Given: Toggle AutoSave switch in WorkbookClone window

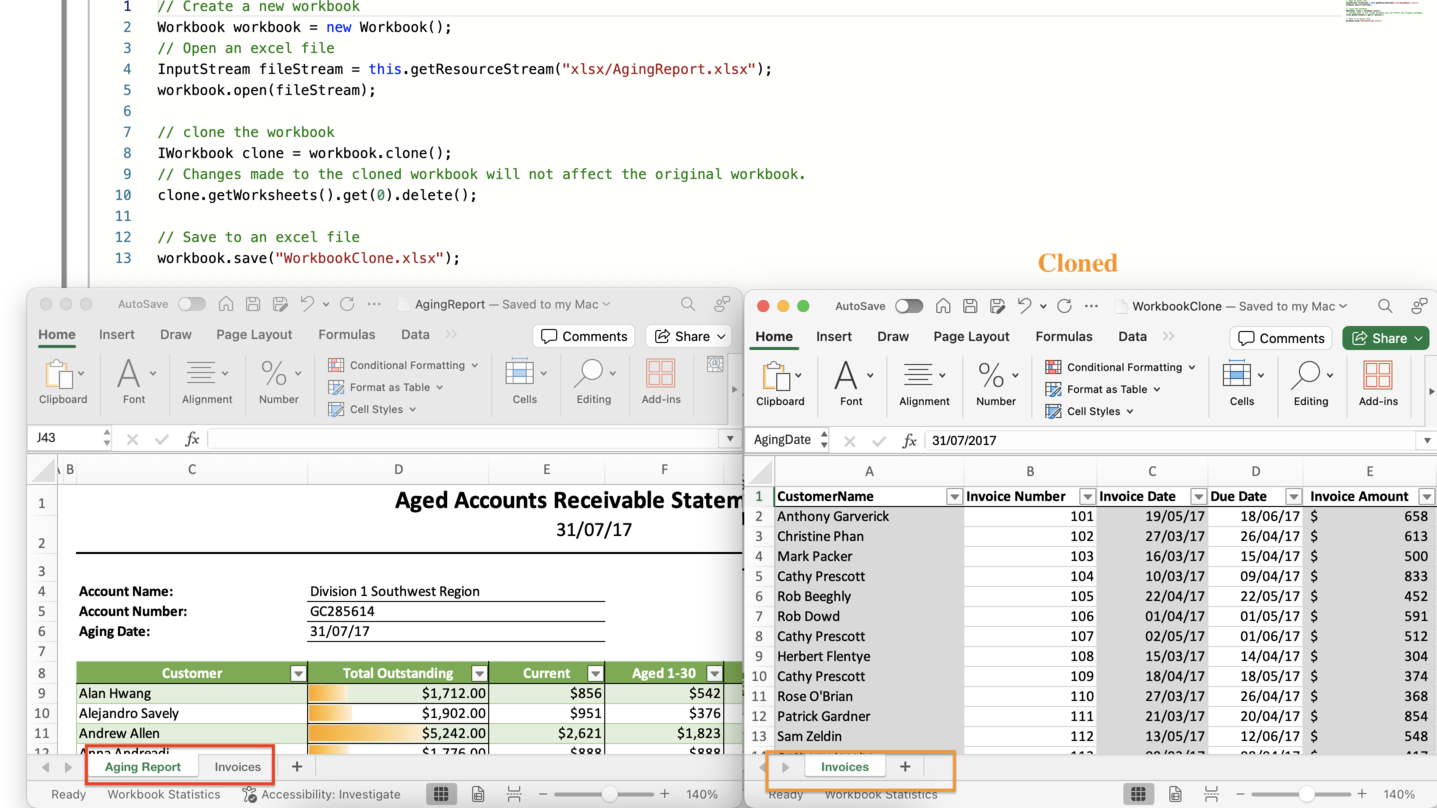Looking at the screenshot, I should tap(909, 306).
